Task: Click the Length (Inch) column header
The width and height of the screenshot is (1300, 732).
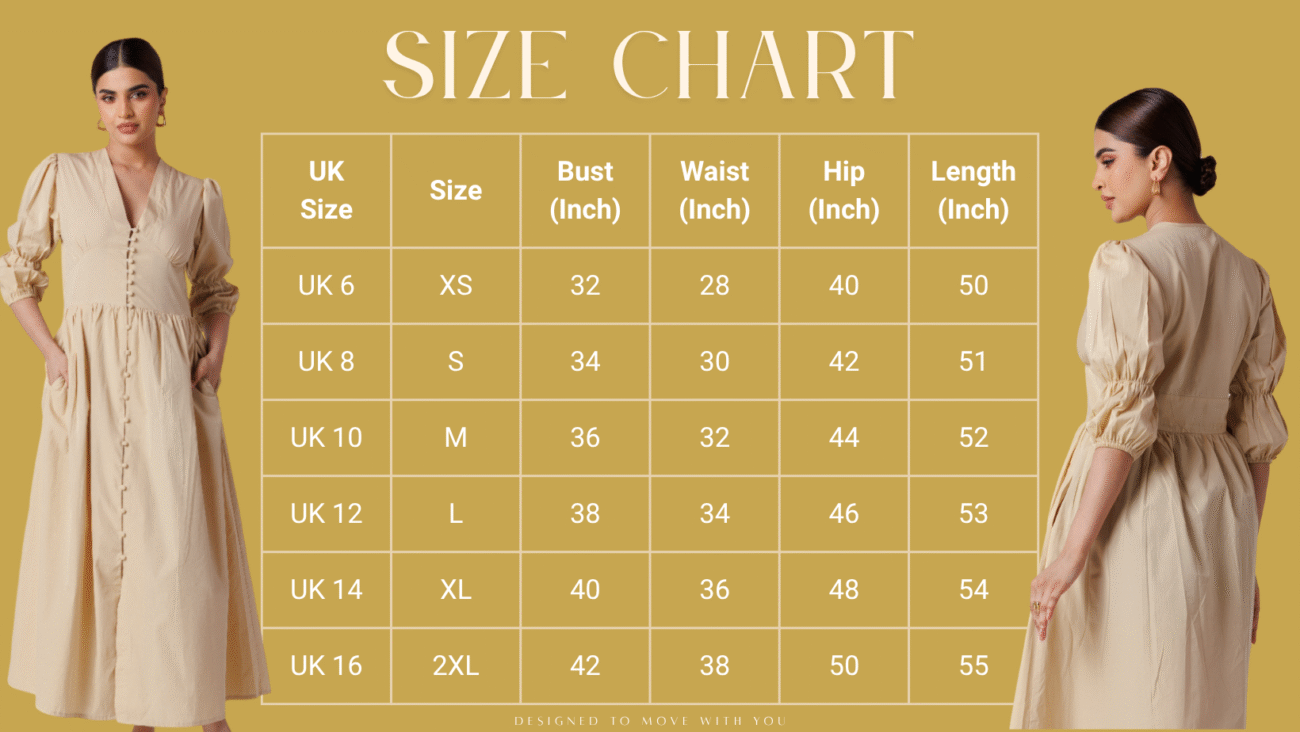Action: coord(973,190)
